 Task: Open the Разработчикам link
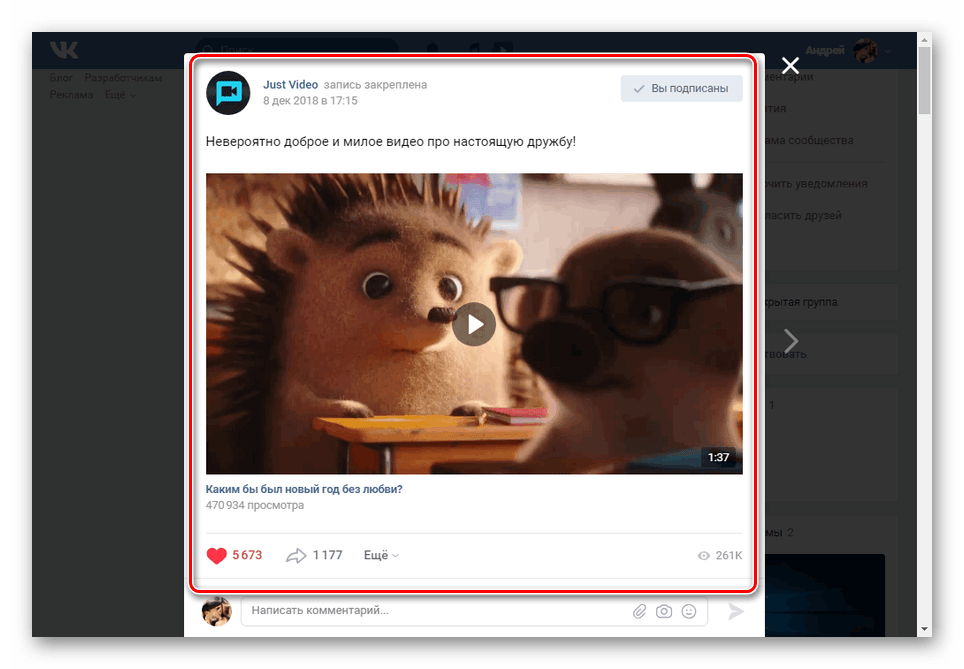pyautogui.click(x=123, y=78)
